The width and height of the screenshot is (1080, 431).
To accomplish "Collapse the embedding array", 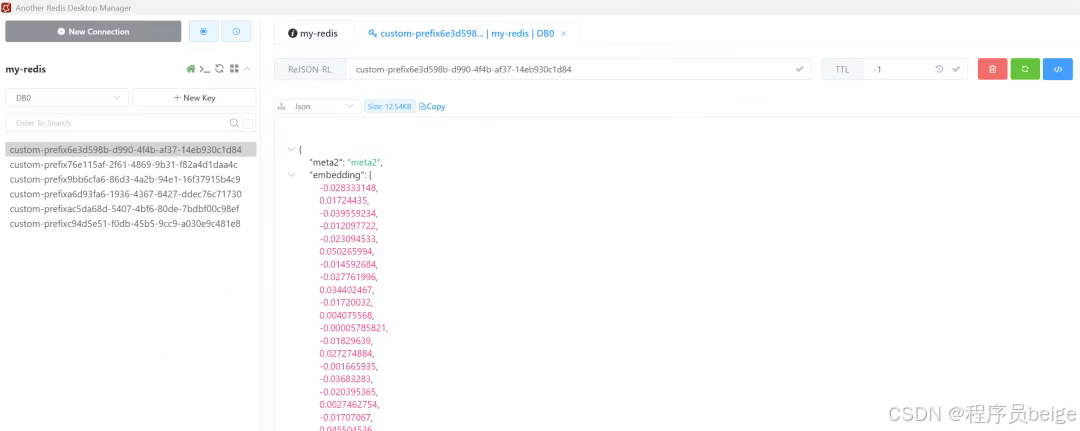I will click(x=291, y=175).
